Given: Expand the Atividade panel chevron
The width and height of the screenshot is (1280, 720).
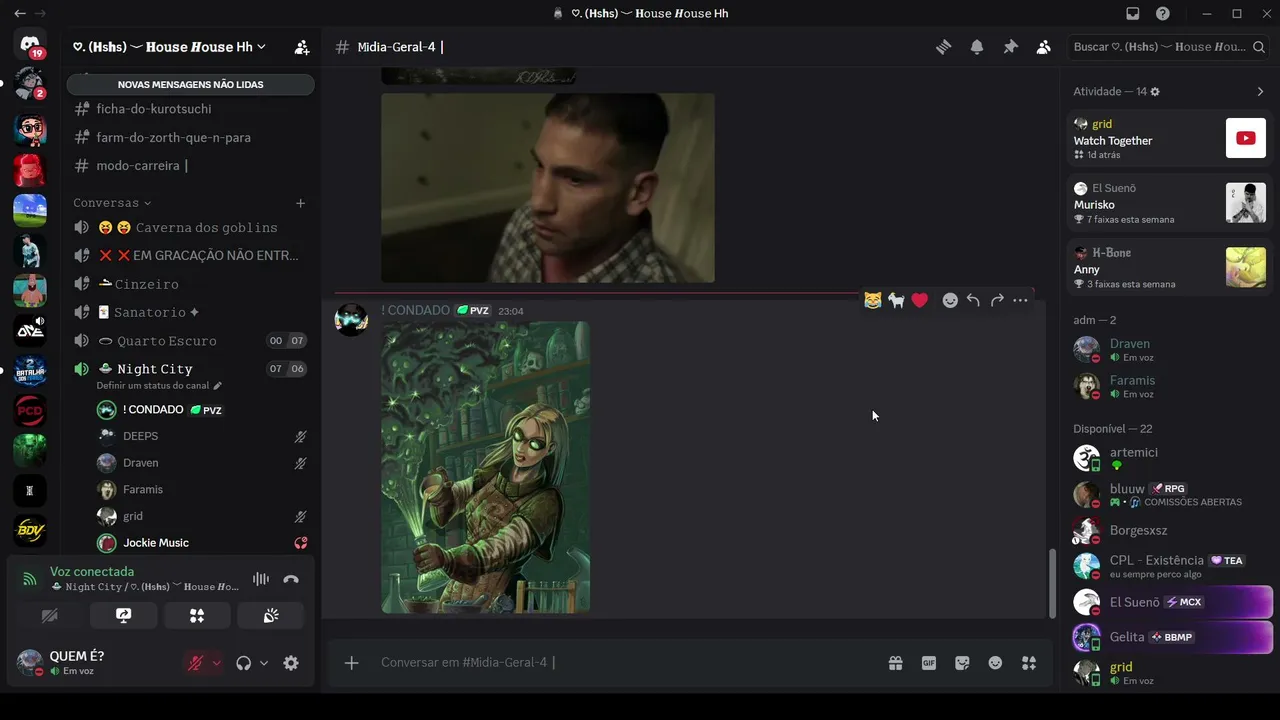Looking at the screenshot, I should pyautogui.click(x=1260, y=92).
